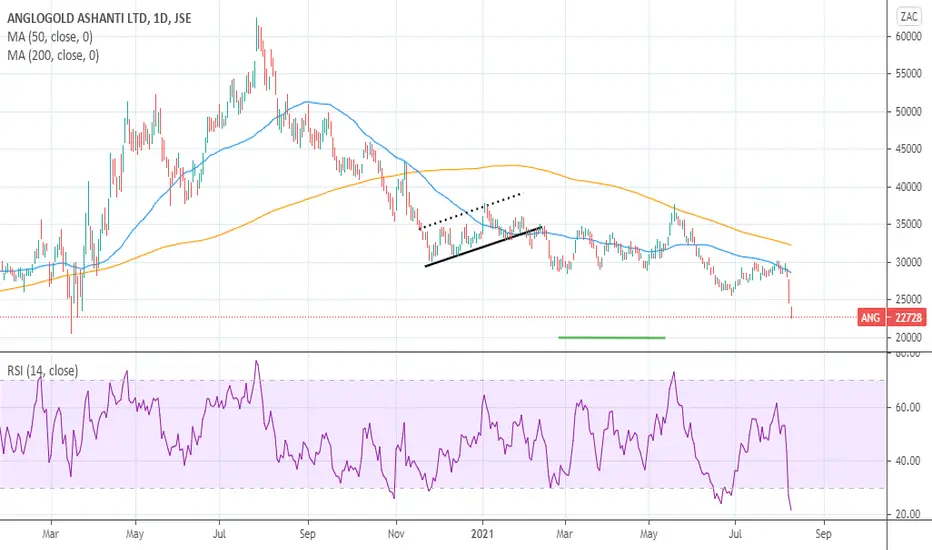
Task: Click the 50000 price axis label
Action: [x=908, y=112]
